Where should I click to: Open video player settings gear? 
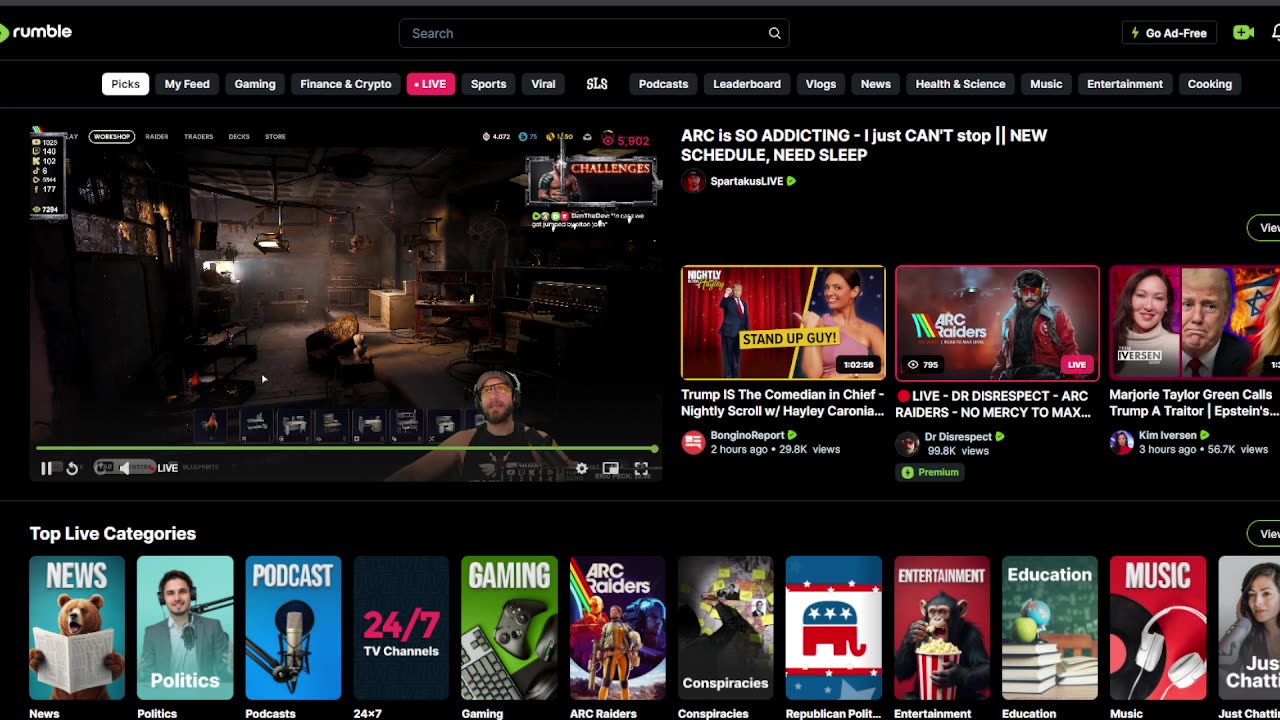tap(581, 468)
